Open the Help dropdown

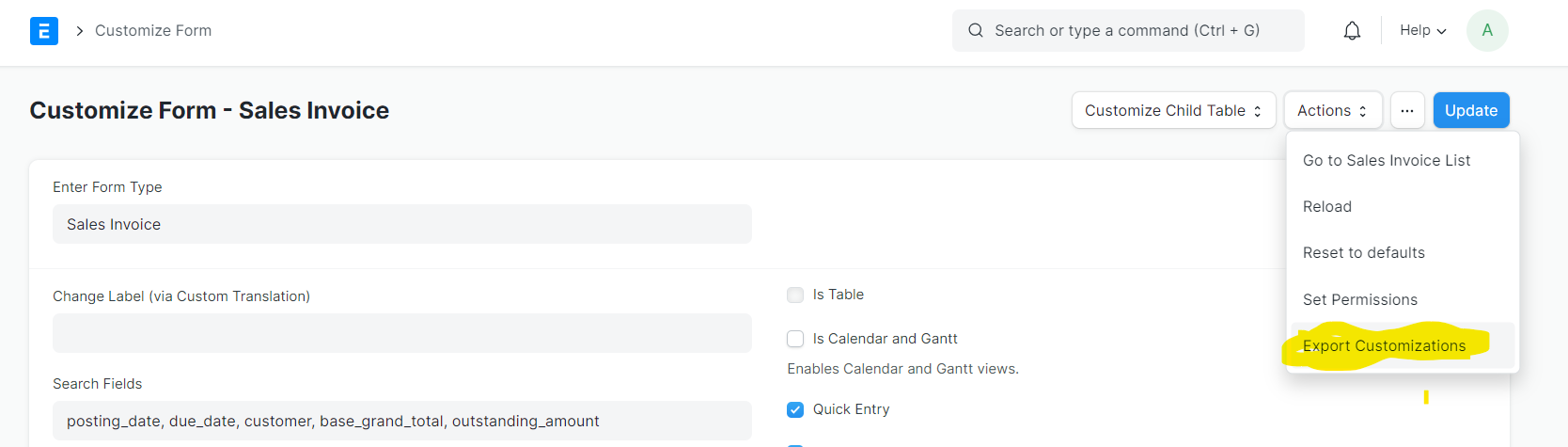1422,30
